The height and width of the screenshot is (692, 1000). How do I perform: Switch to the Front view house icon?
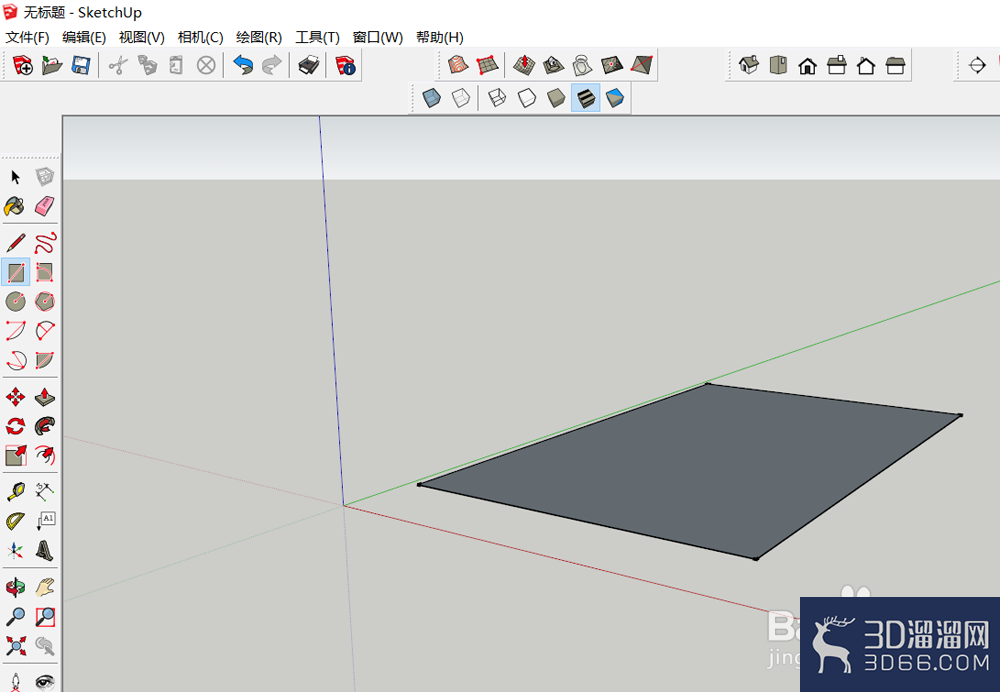pyautogui.click(x=807, y=65)
